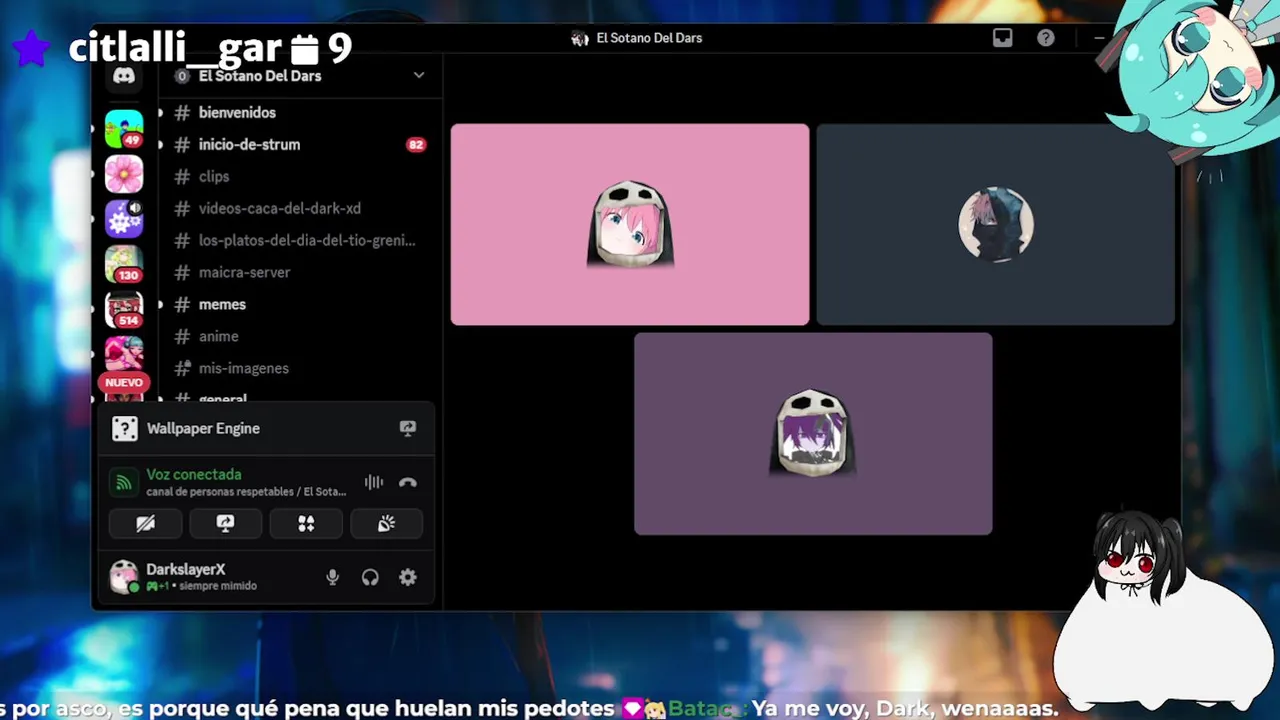
Task: Expand the El Sotano Del Dars server menu
Action: [x=419, y=76]
